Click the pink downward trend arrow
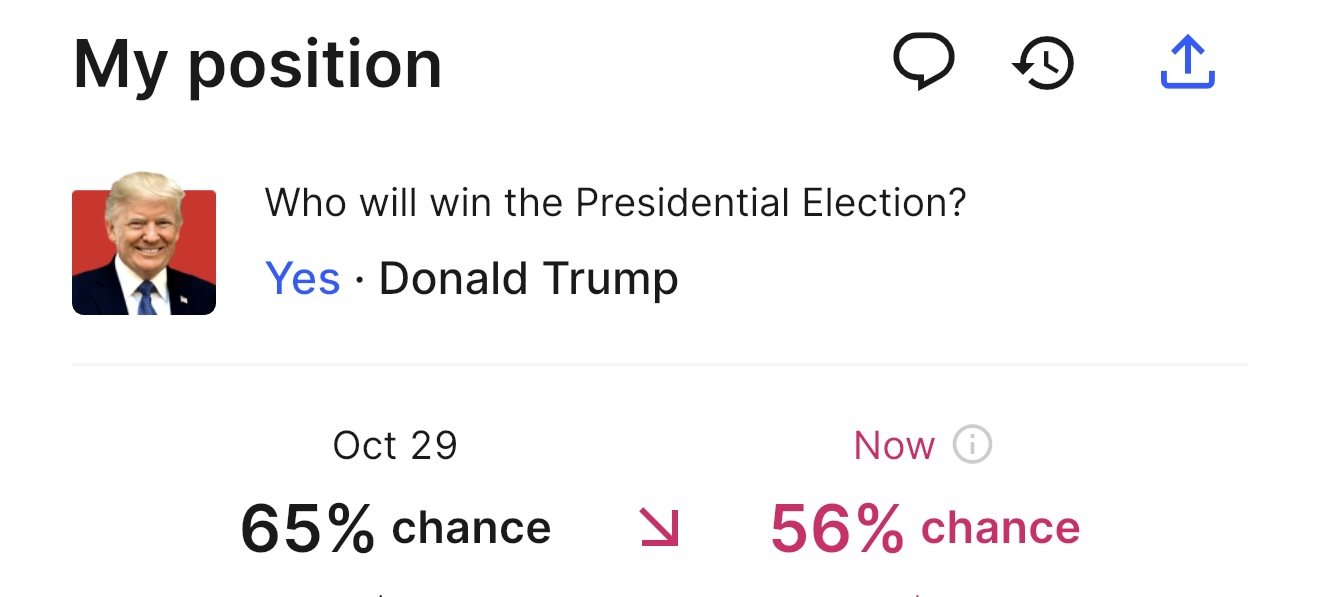 click(x=659, y=528)
